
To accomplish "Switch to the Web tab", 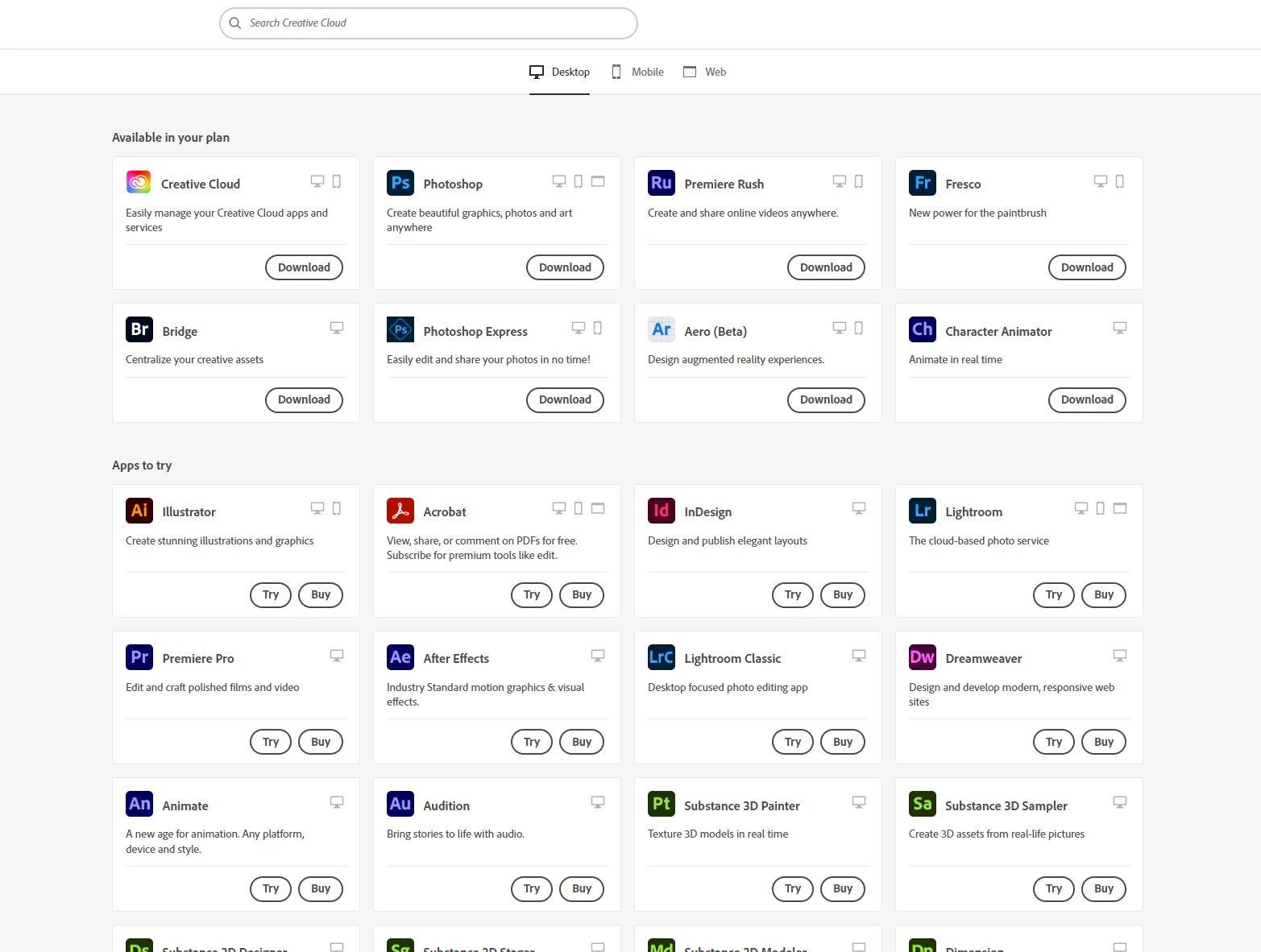I will point(704,72).
